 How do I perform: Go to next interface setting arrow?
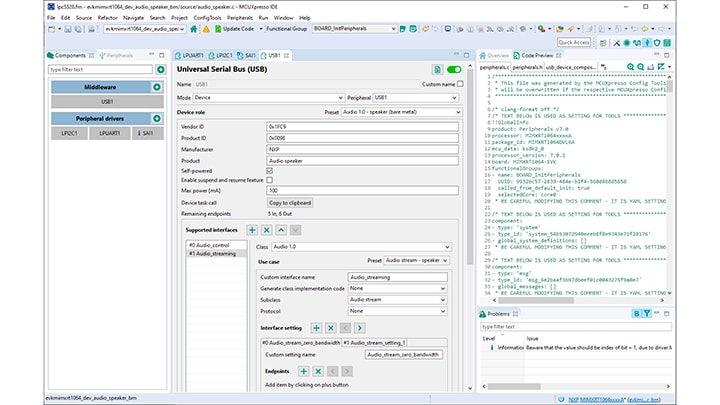pyautogui.click(x=359, y=327)
